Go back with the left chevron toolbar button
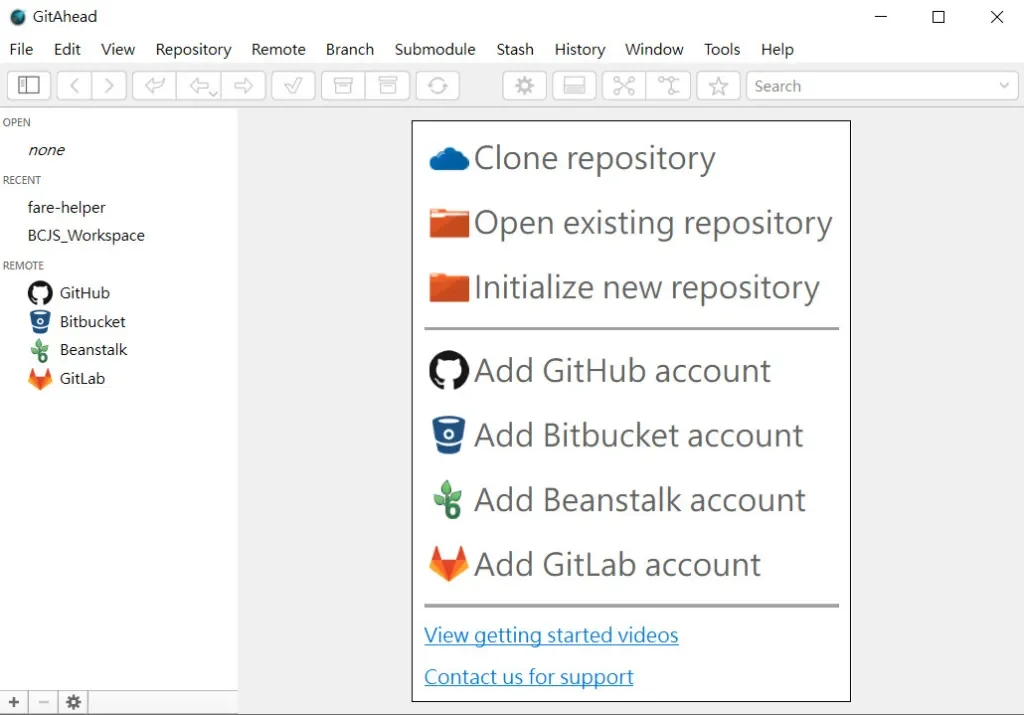1024x715 pixels. pos(74,86)
